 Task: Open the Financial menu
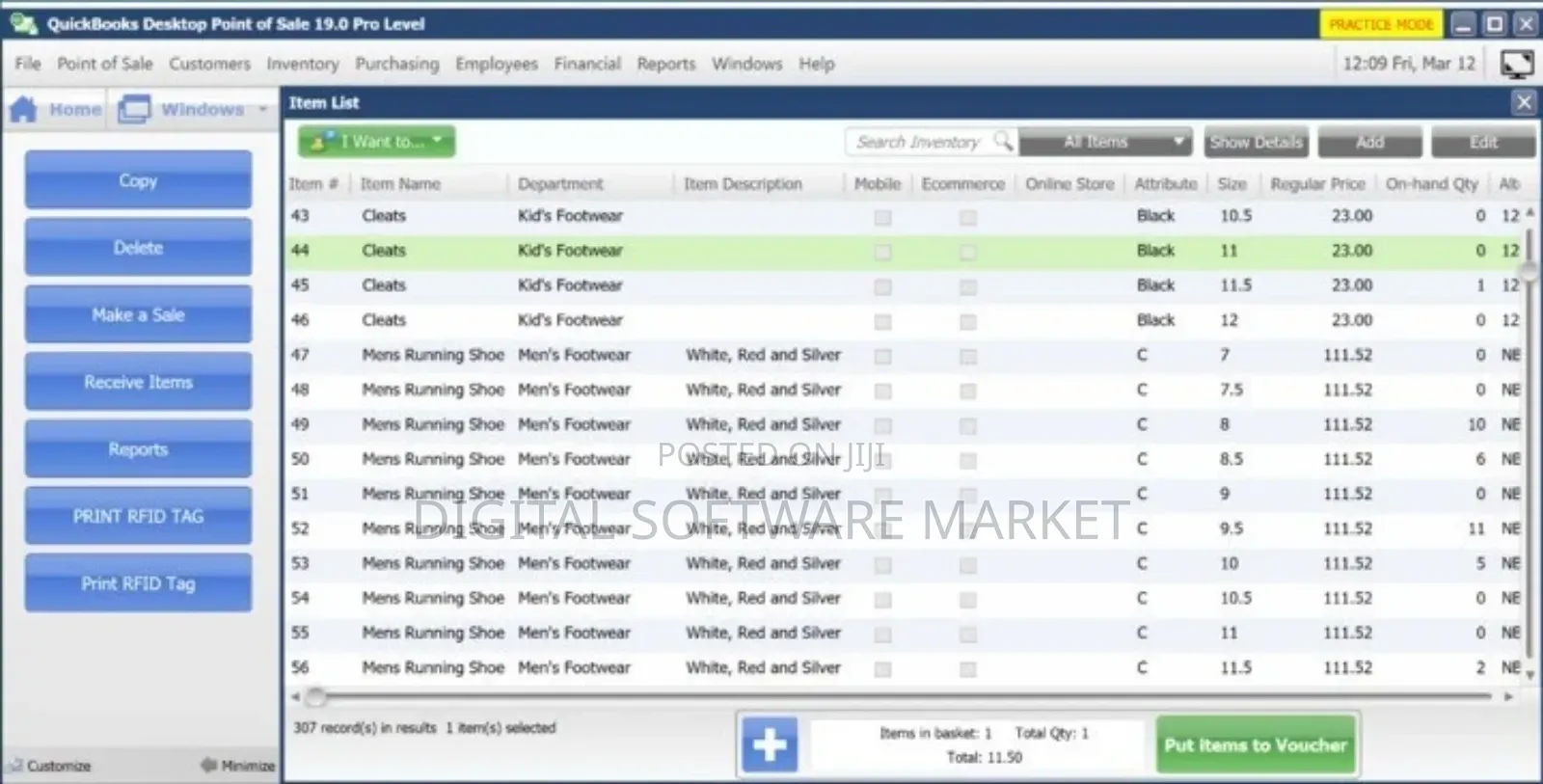click(x=587, y=64)
